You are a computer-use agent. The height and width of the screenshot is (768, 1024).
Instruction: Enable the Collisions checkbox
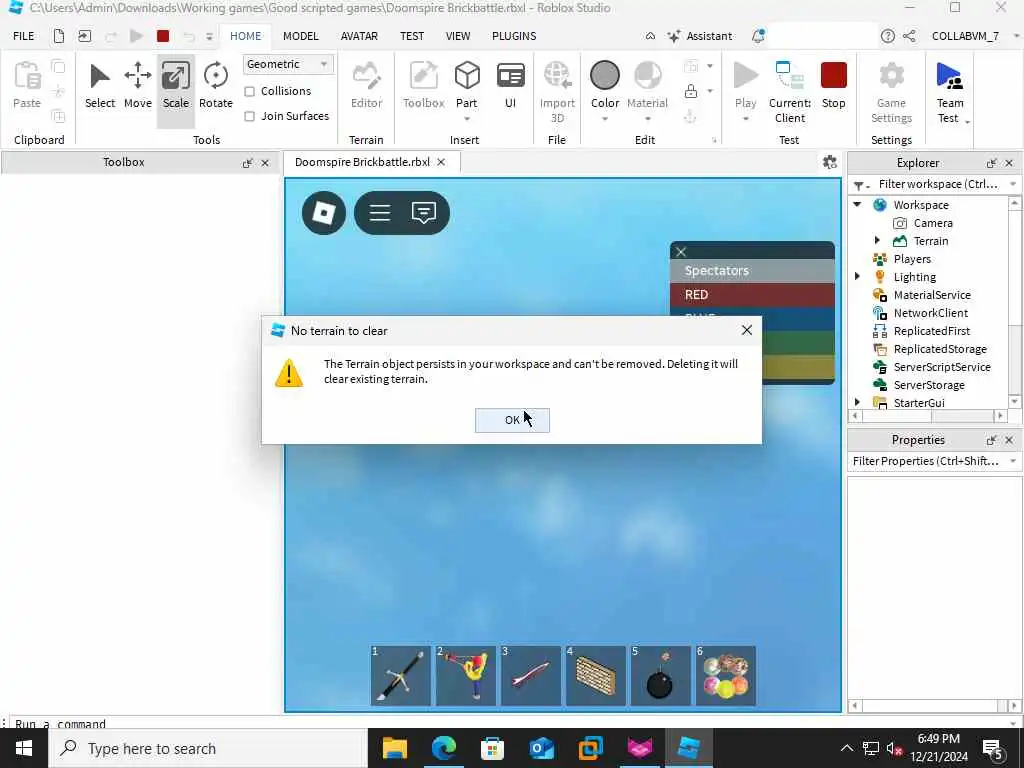249,91
